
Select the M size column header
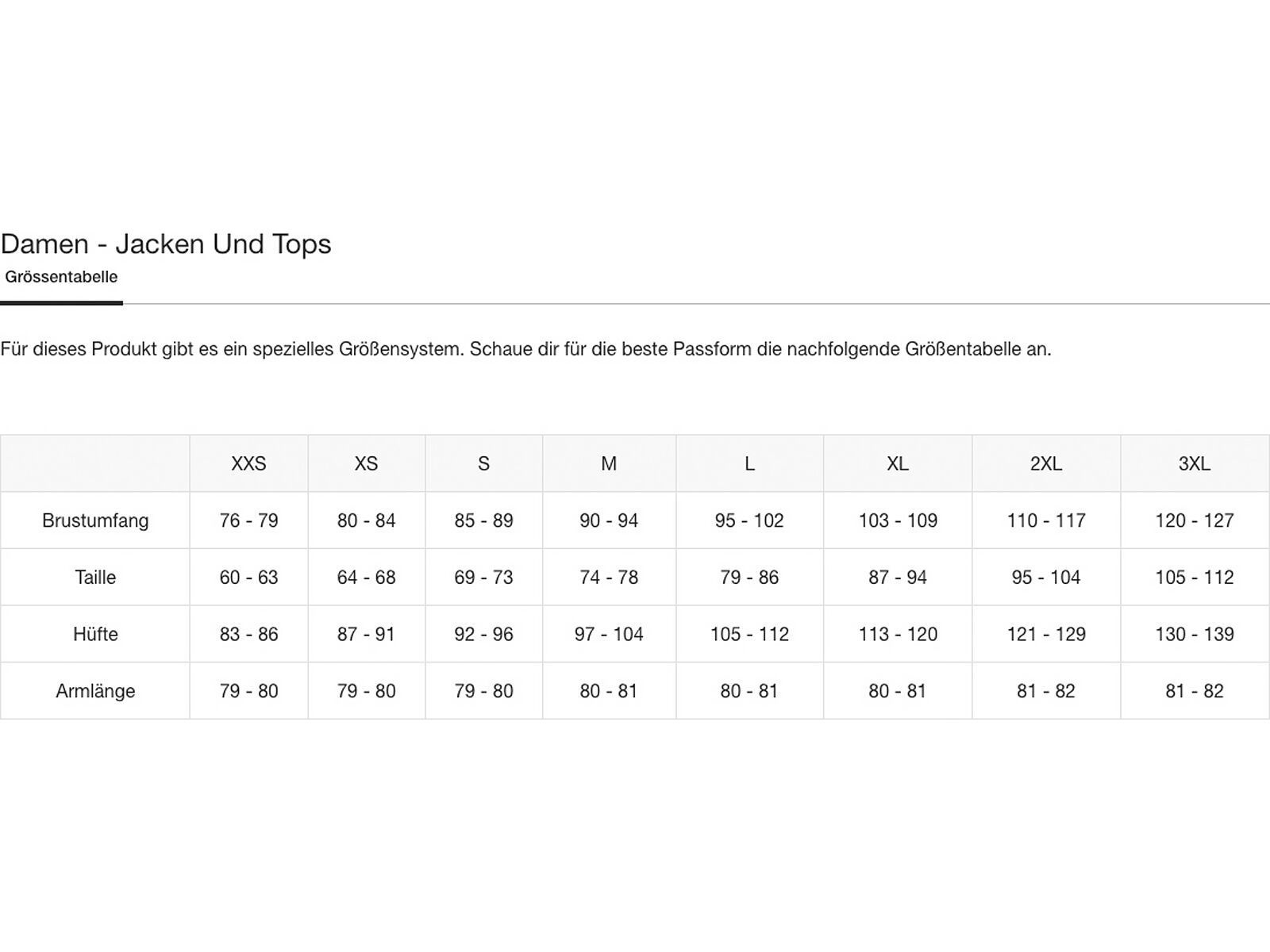(x=609, y=464)
